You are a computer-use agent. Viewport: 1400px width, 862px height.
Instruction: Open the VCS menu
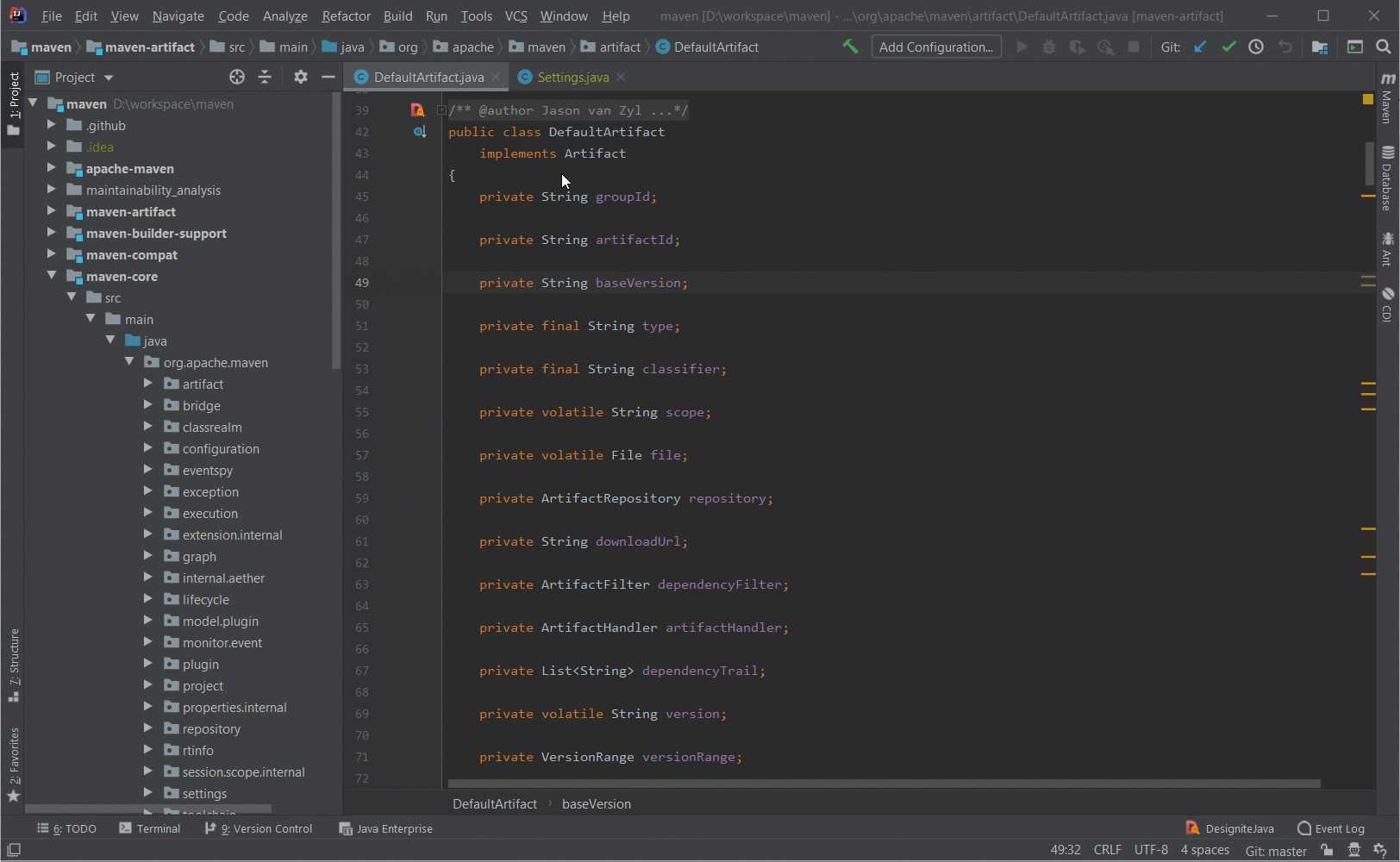pyautogui.click(x=516, y=16)
